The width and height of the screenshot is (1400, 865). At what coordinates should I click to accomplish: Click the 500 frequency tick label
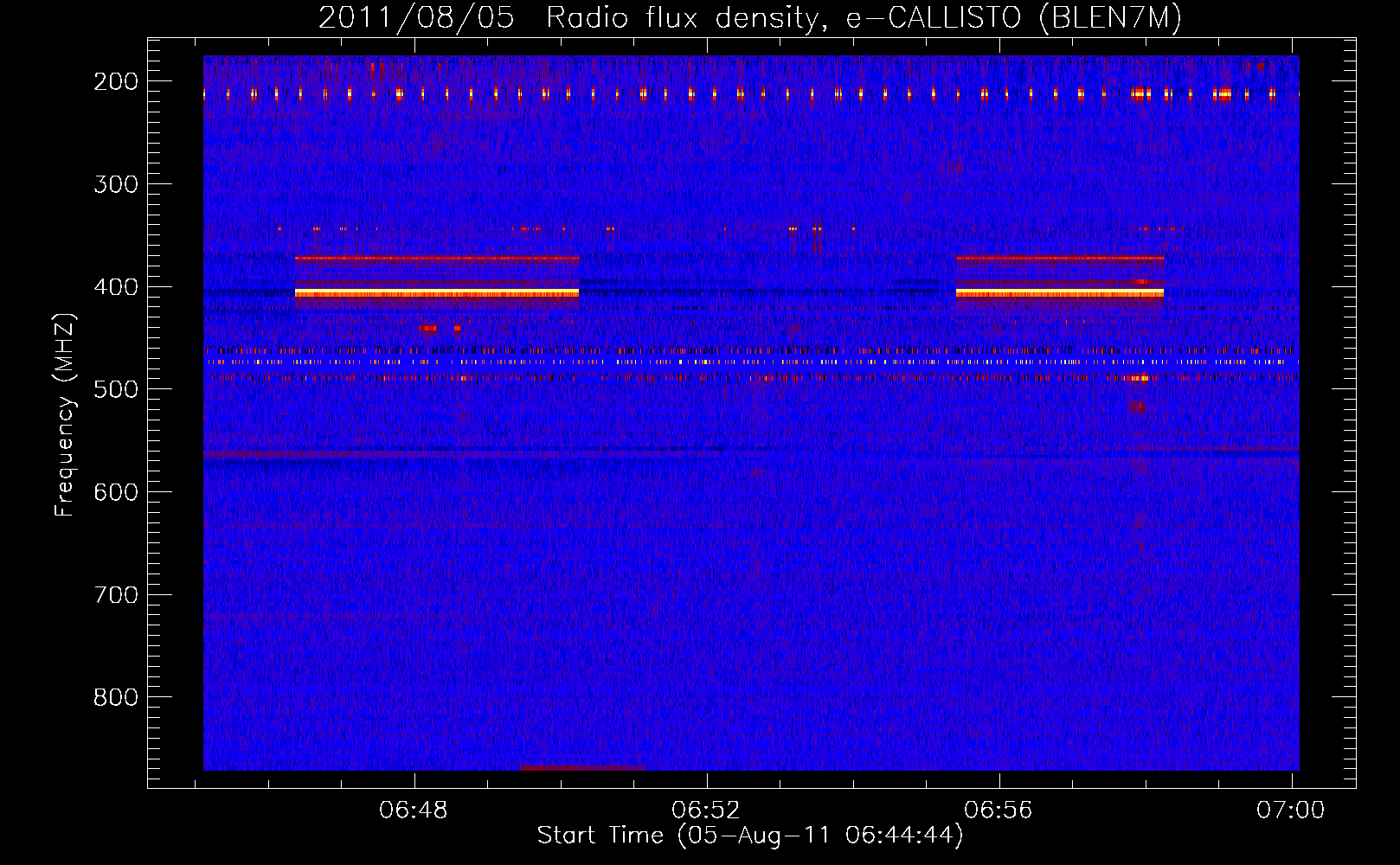(x=116, y=389)
